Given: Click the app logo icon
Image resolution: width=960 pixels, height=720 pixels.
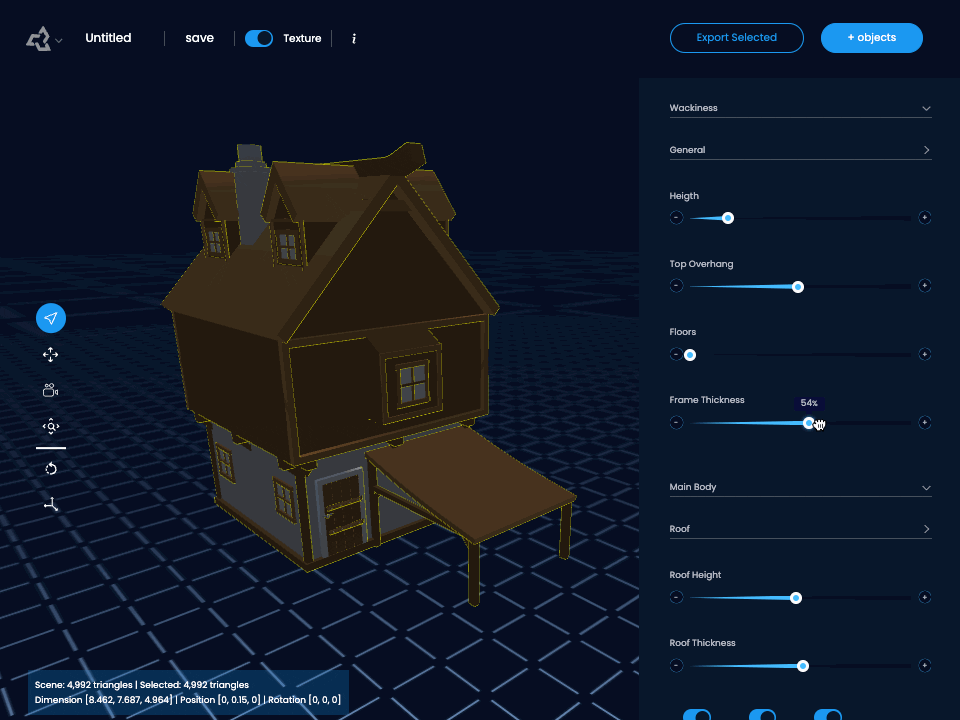Looking at the screenshot, I should tap(39, 39).
